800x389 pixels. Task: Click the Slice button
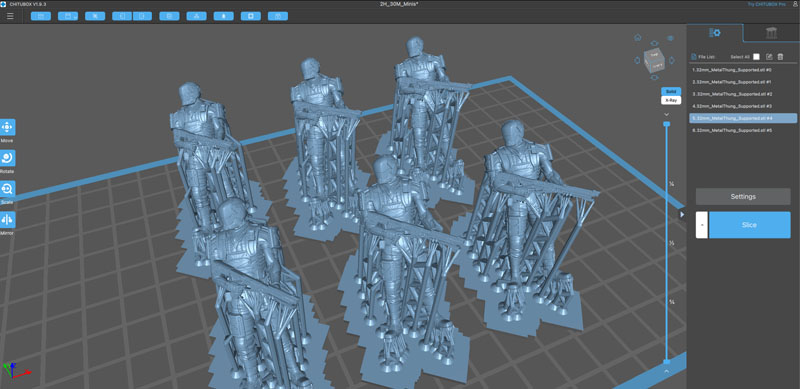click(x=749, y=225)
